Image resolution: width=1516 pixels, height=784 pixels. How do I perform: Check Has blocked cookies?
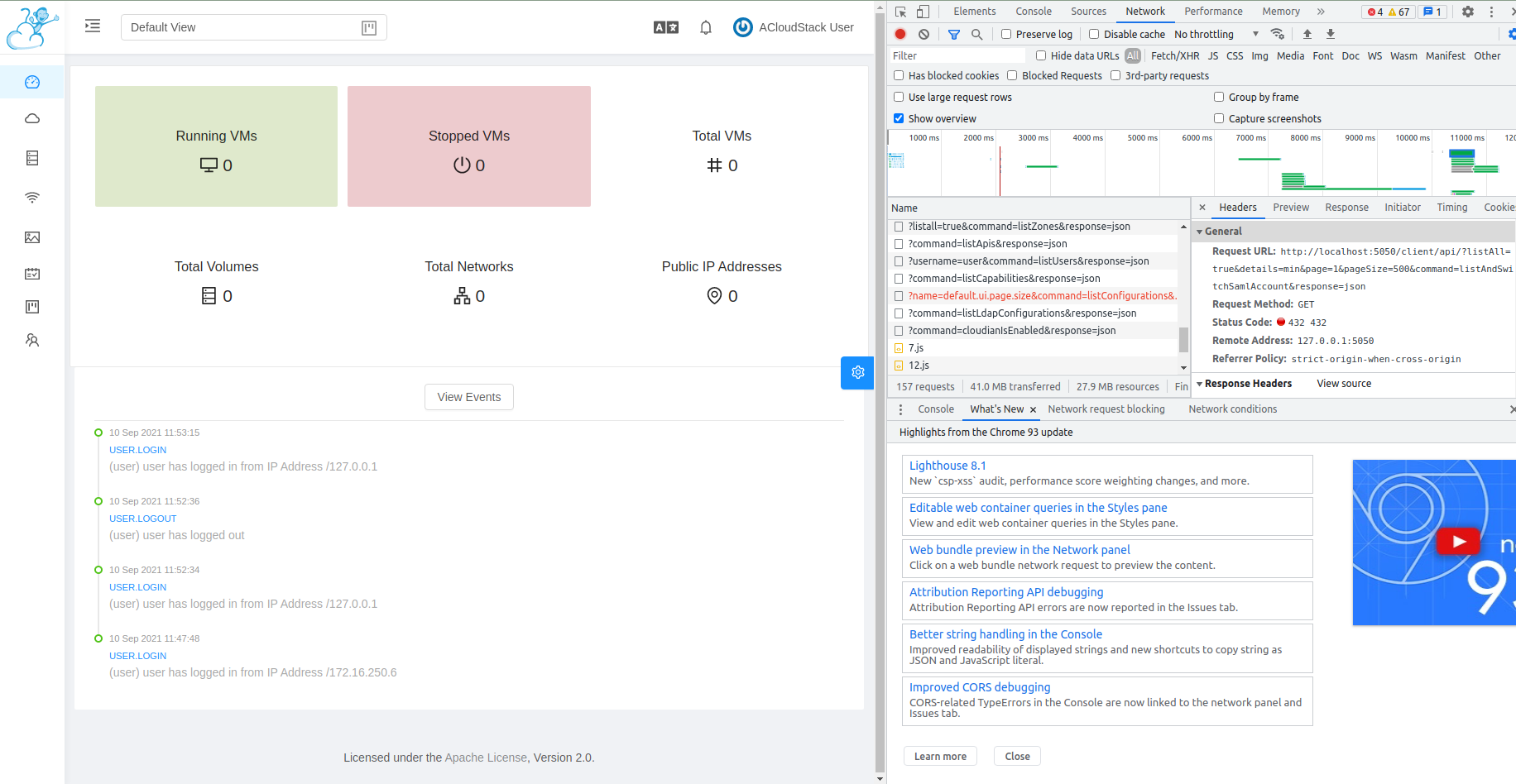click(899, 75)
